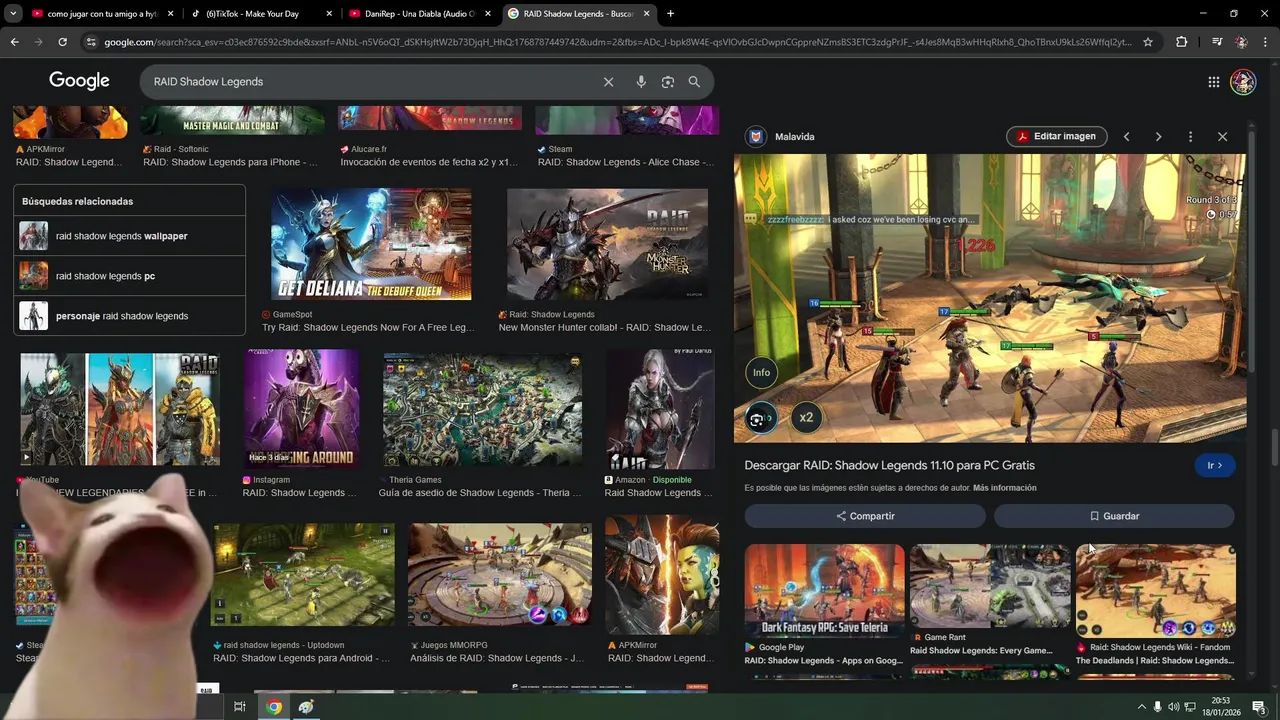Show hidden system tray icons
This screenshot has width=1280, height=720.
(x=1141, y=707)
